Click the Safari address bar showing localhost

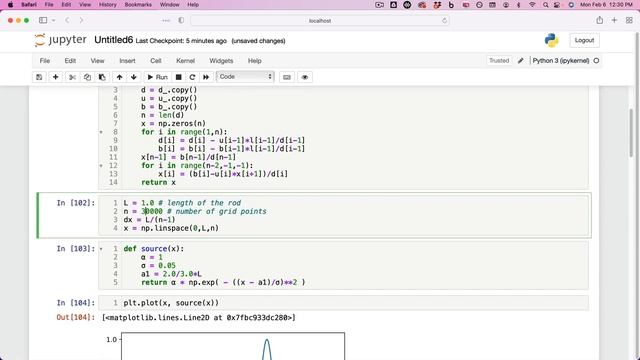(x=320, y=20)
